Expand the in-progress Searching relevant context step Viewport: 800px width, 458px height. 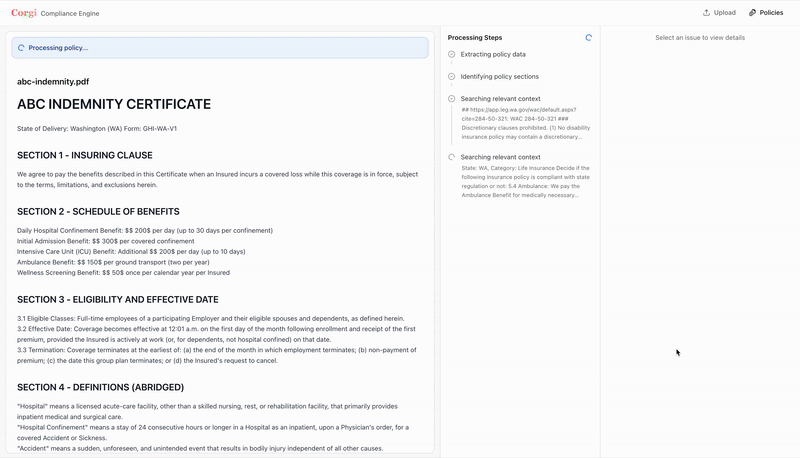coord(500,157)
